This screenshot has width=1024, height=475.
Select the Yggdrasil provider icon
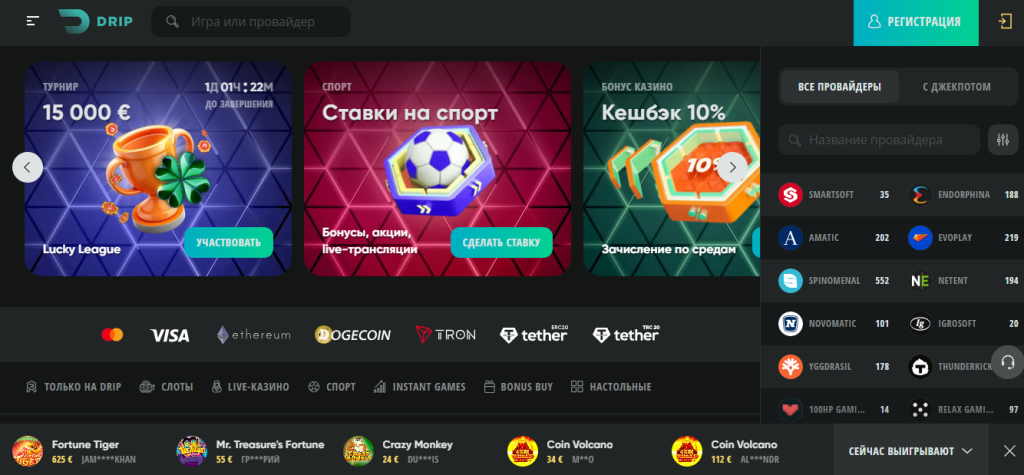(x=790, y=367)
